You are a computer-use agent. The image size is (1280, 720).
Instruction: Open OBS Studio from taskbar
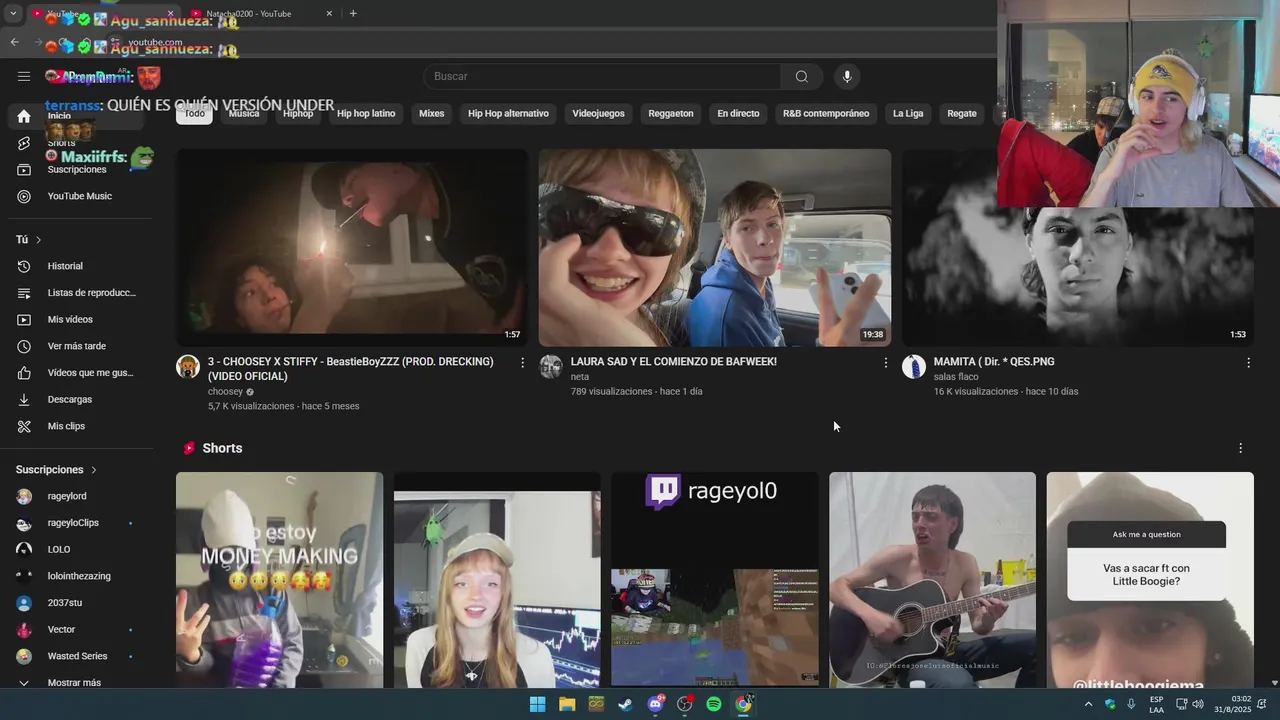pyautogui.click(x=685, y=704)
